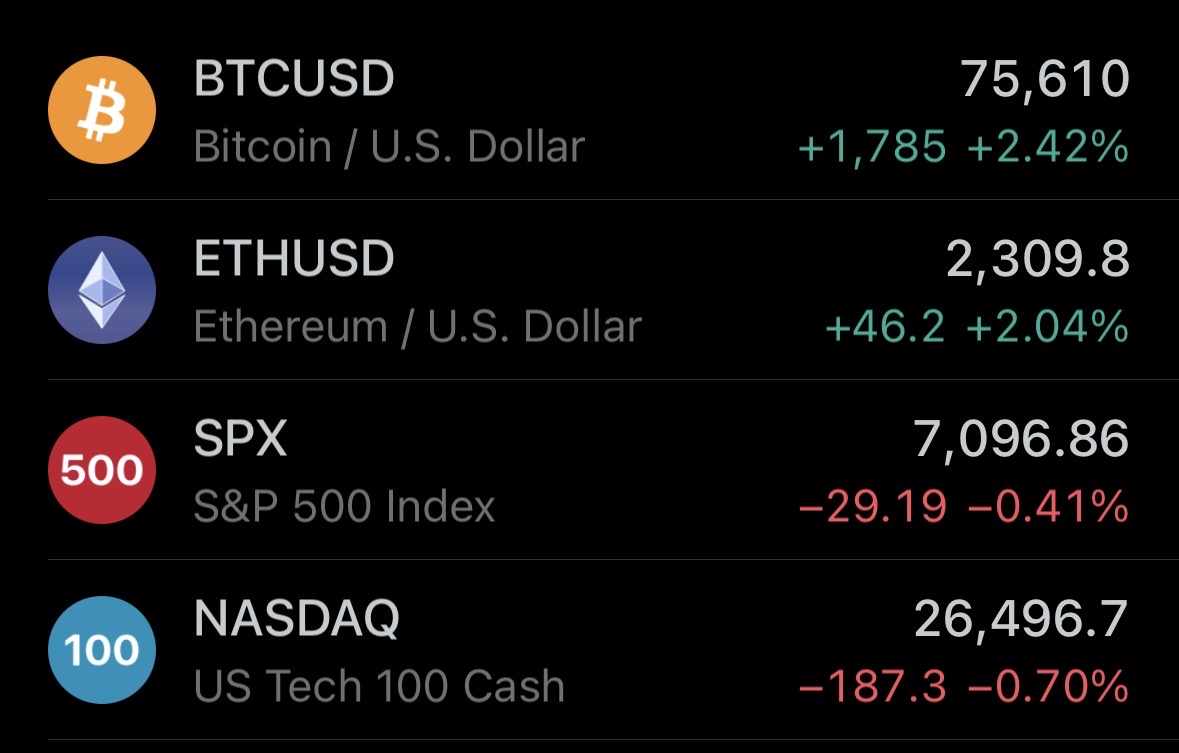The height and width of the screenshot is (753, 1179).
Task: Open the BTCUSD symbol
Action: point(294,79)
